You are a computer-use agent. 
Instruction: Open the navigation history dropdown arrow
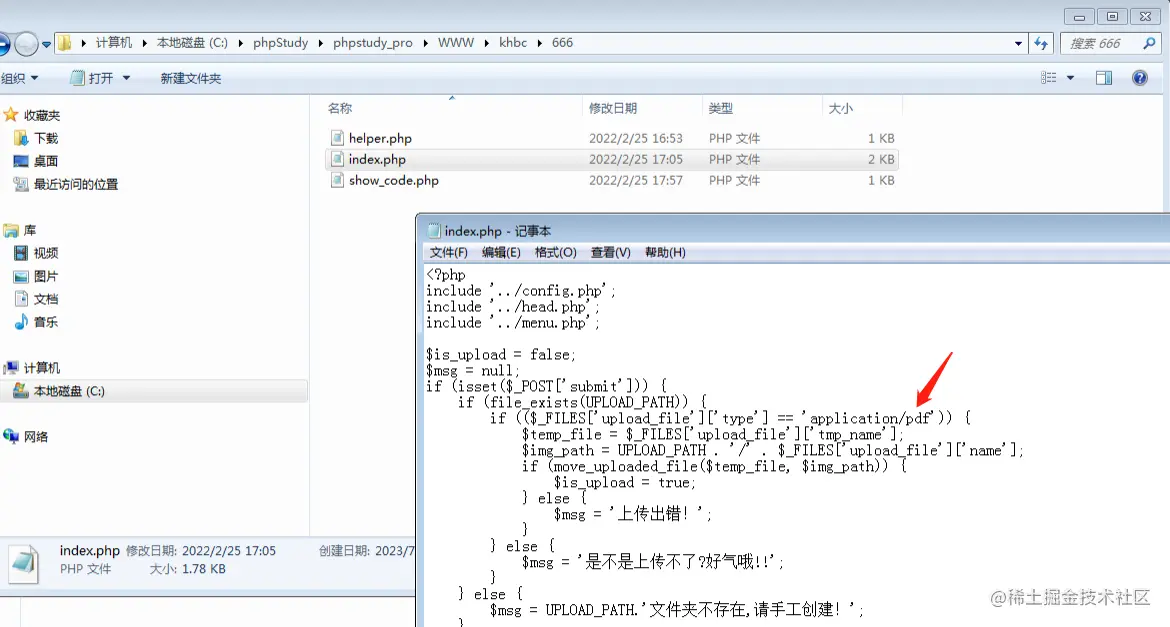[46, 45]
